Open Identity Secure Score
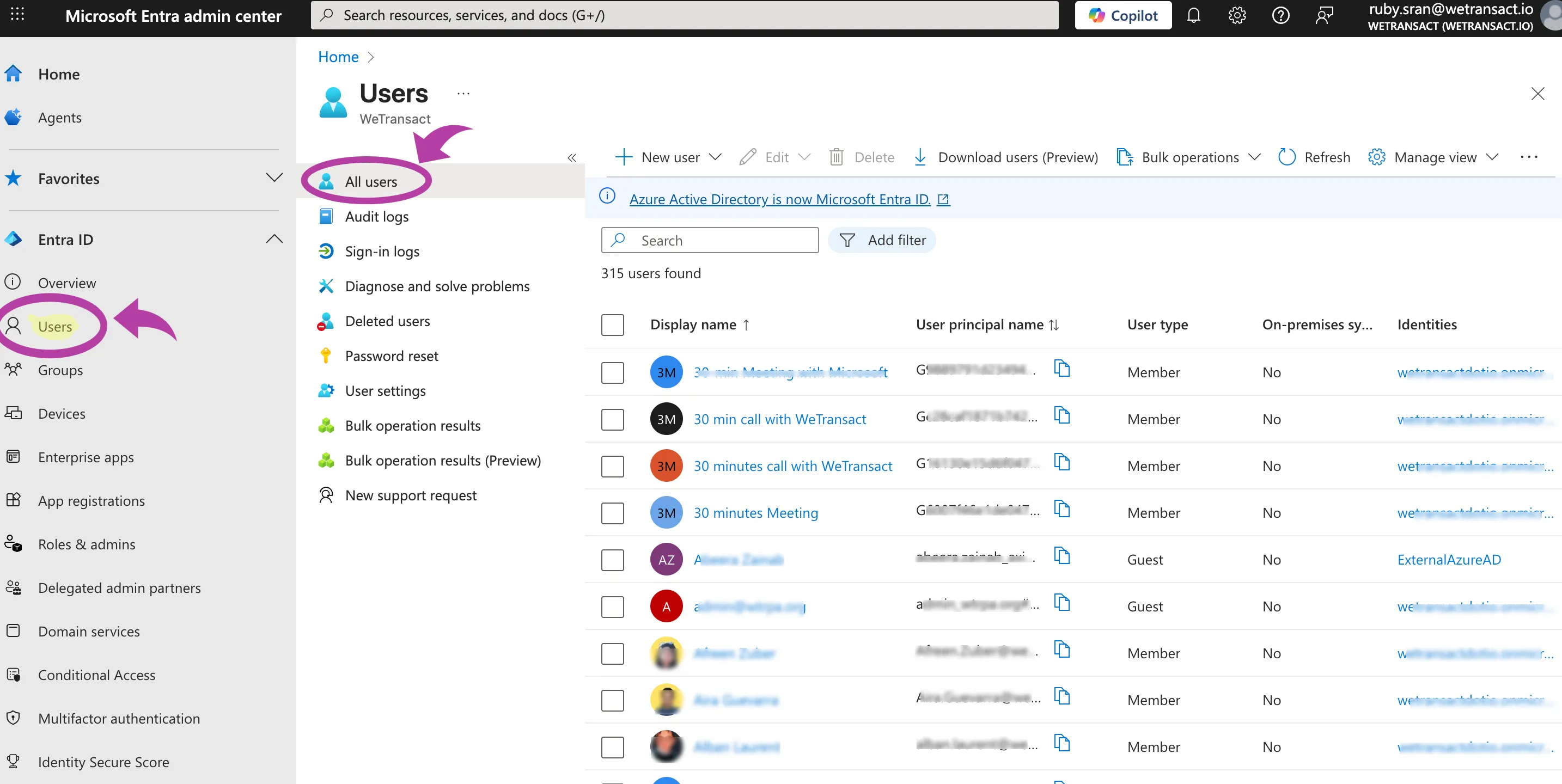Image resolution: width=1562 pixels, height=784 pixels. coord(103,763)
